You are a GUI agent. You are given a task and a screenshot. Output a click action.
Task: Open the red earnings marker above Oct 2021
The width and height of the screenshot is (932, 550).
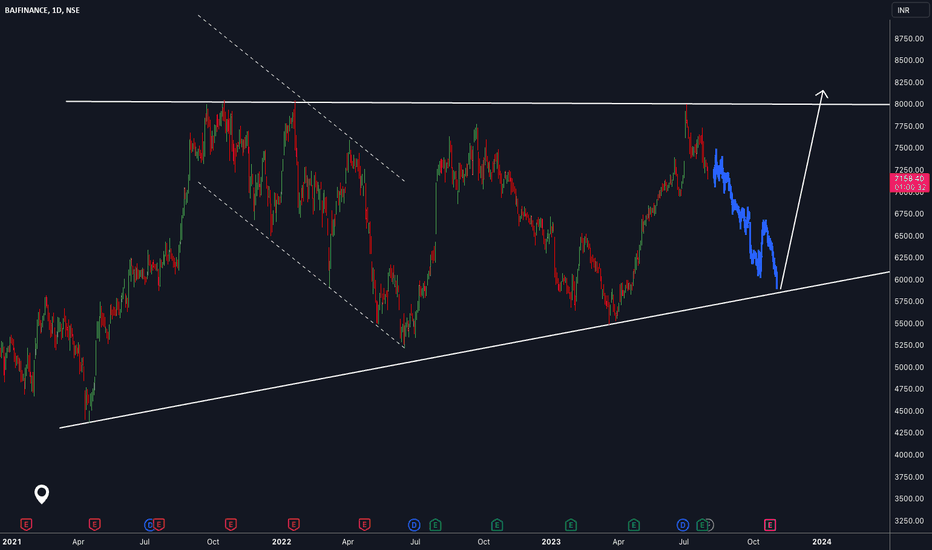tap(231, 524)
